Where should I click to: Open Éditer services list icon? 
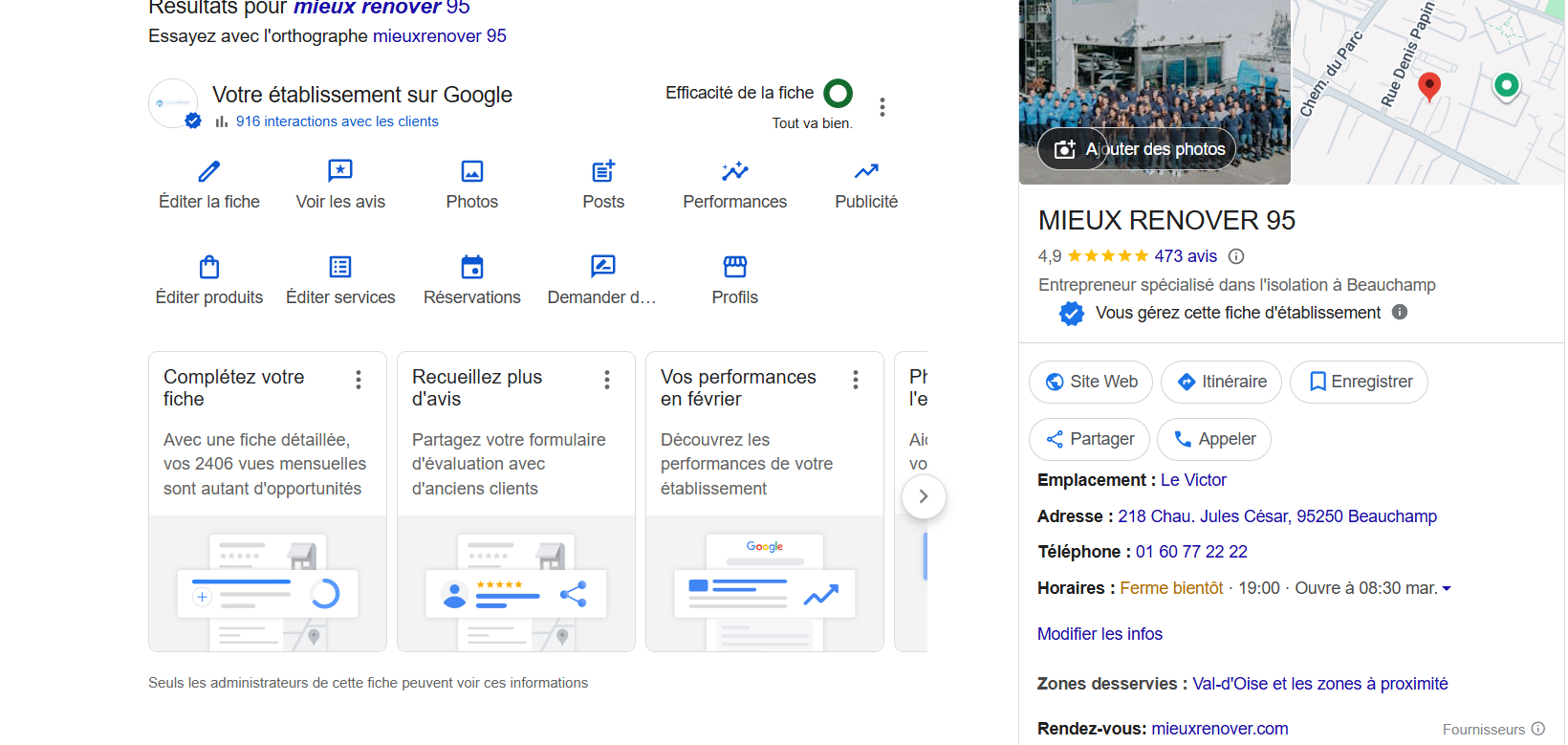tap(340, 267)
